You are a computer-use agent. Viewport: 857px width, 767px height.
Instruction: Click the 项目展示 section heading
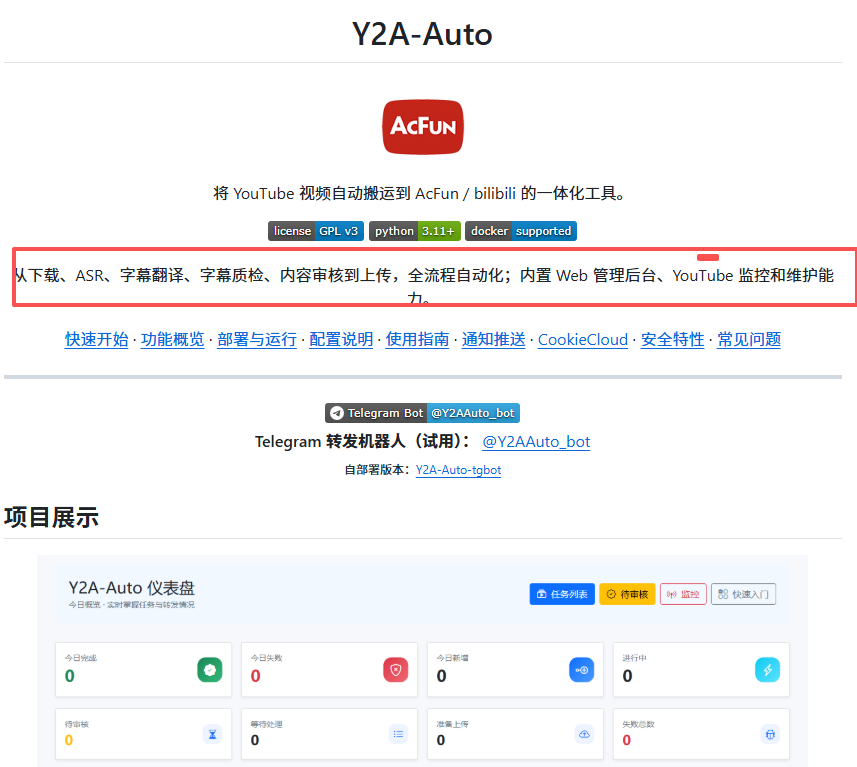[51, 517]
